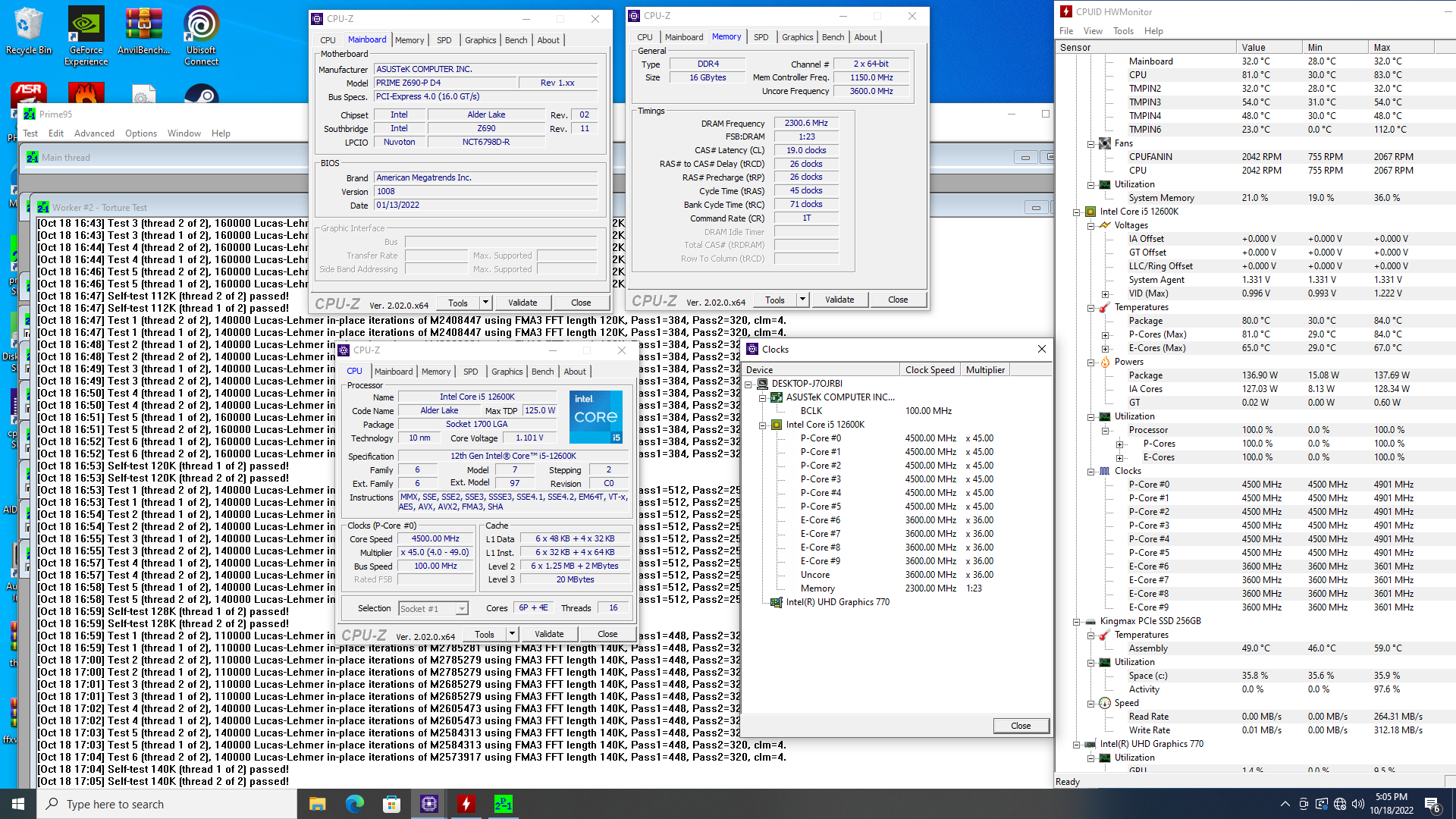Select Prime95 taskbar icon
Screen dimensions: 1456x819
(x=503, y=804)
